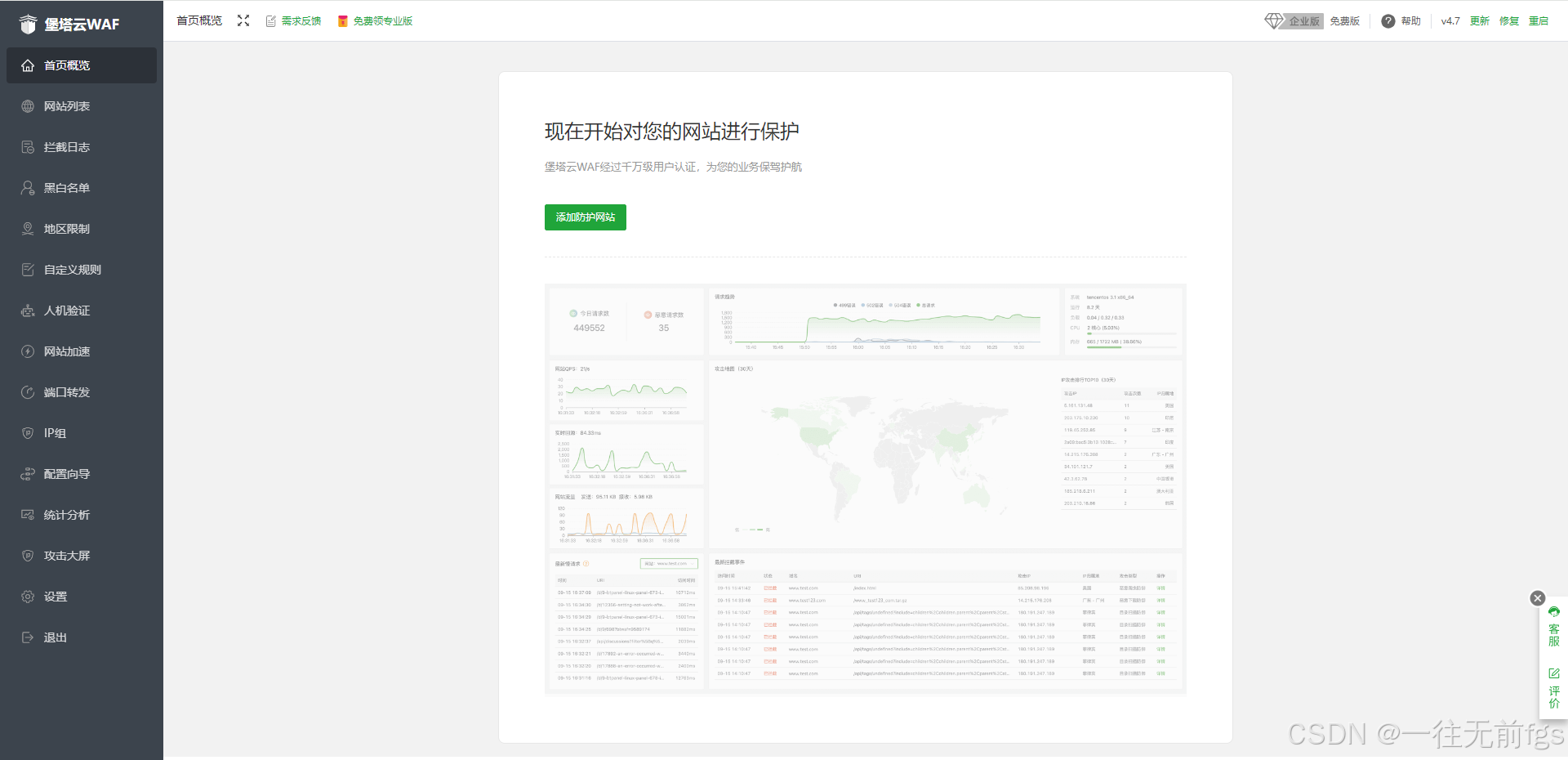
Task: Click the exit icon beside 退出
Action: (28, 637)
